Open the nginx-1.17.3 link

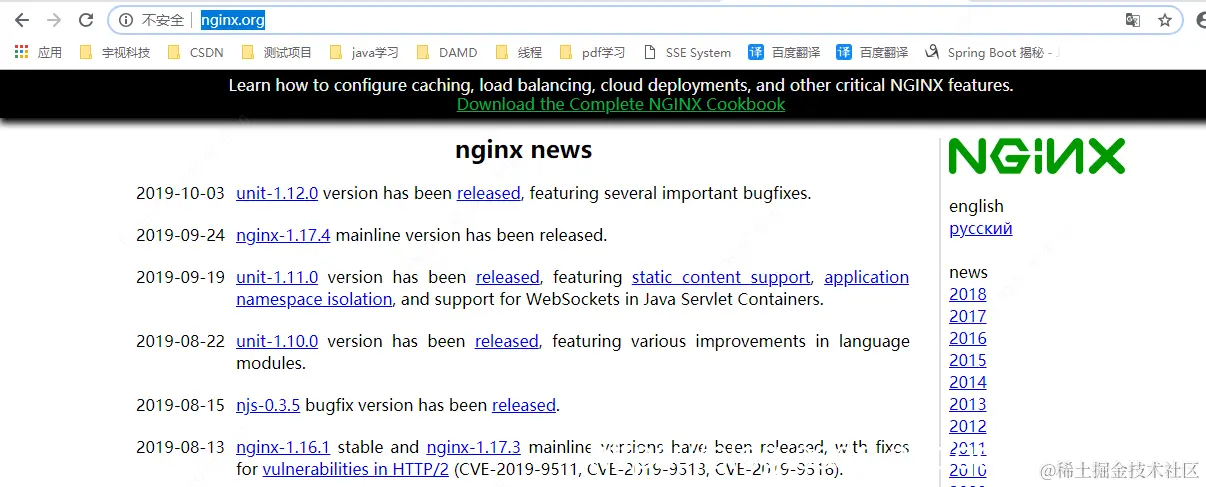click(474, 447)
